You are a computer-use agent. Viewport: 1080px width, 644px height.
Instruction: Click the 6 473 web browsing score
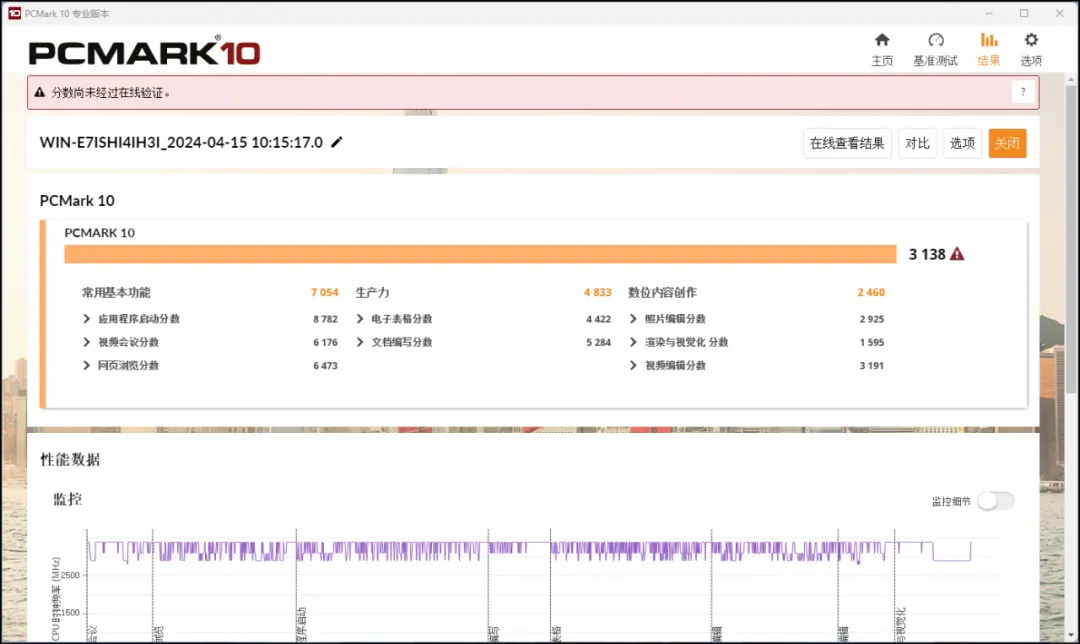click(325, 366)
